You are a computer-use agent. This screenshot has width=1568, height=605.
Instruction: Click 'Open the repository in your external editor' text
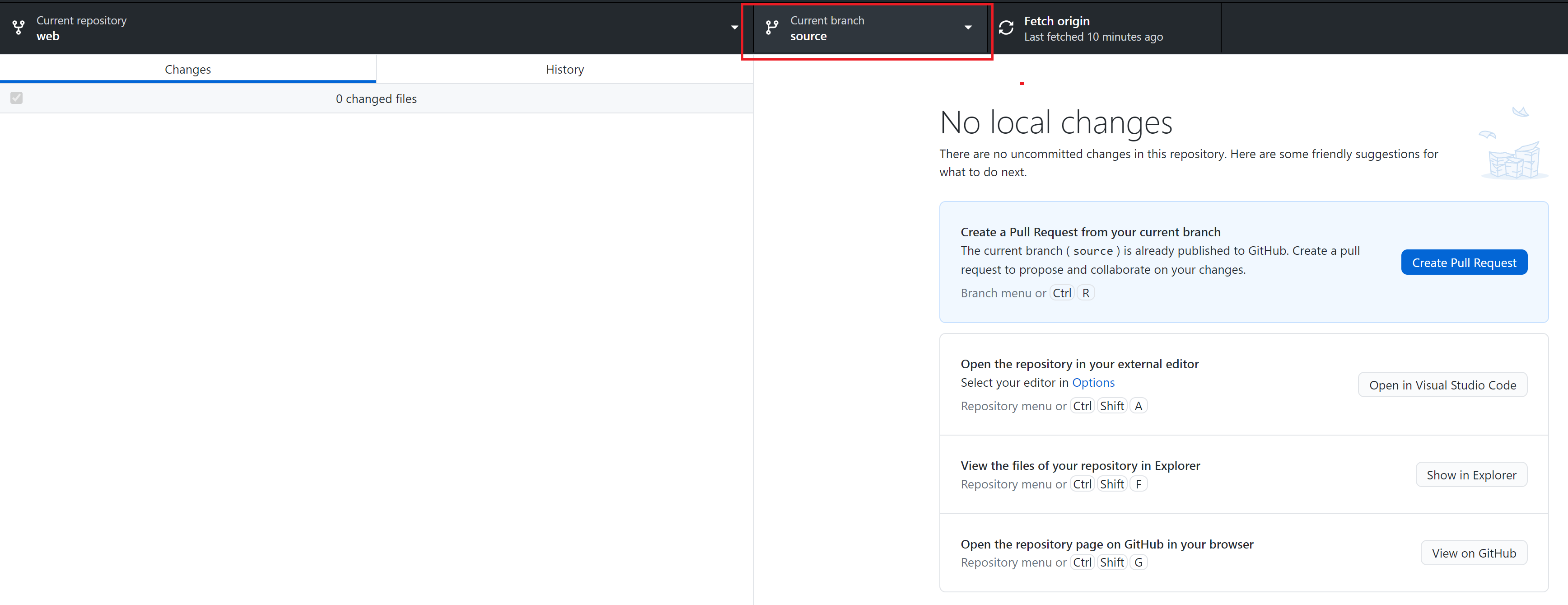click(1080, 364)
